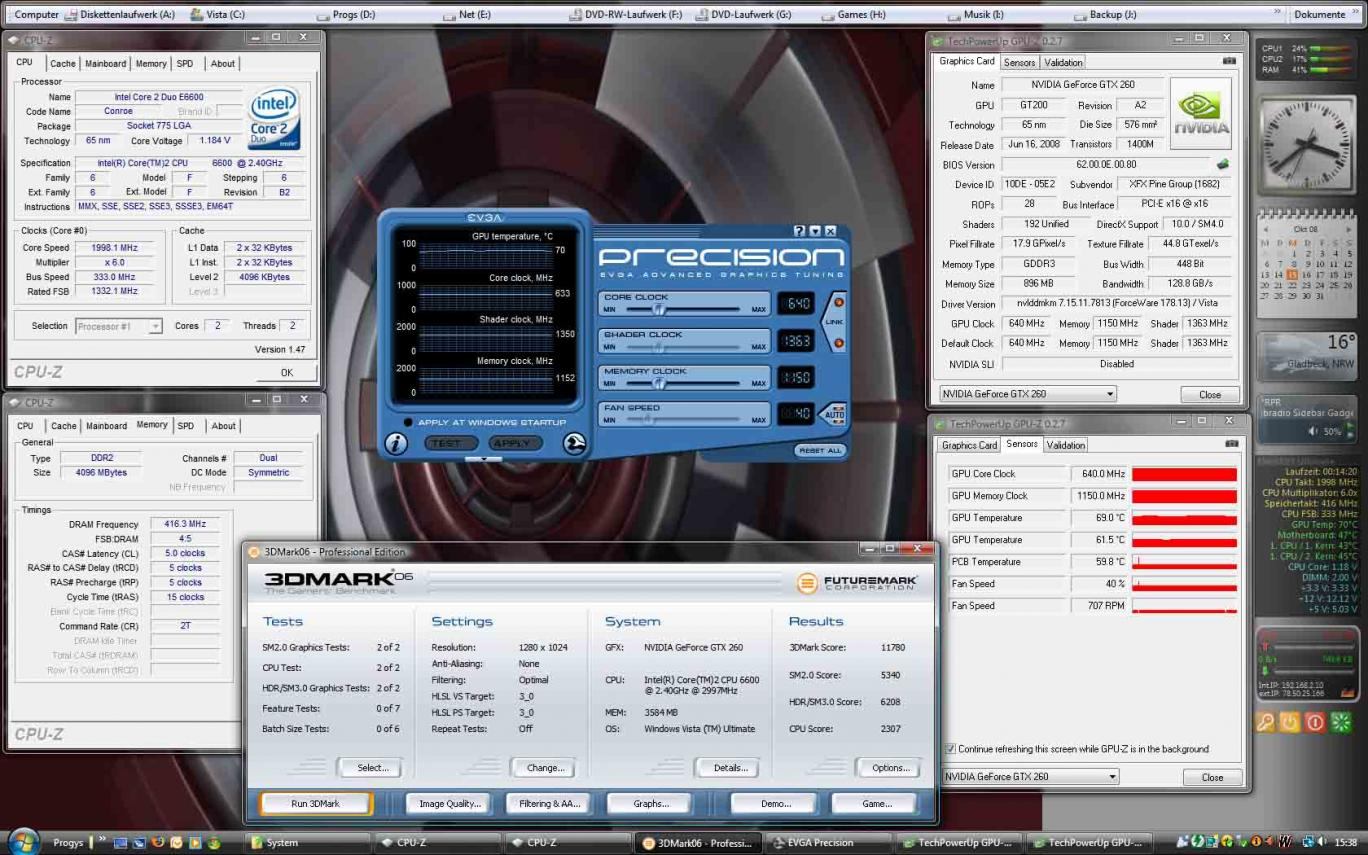Viewport: 1368px width, 855px height.
Task: Click the Test button in EVGA Precision
Action: point(449,443)
